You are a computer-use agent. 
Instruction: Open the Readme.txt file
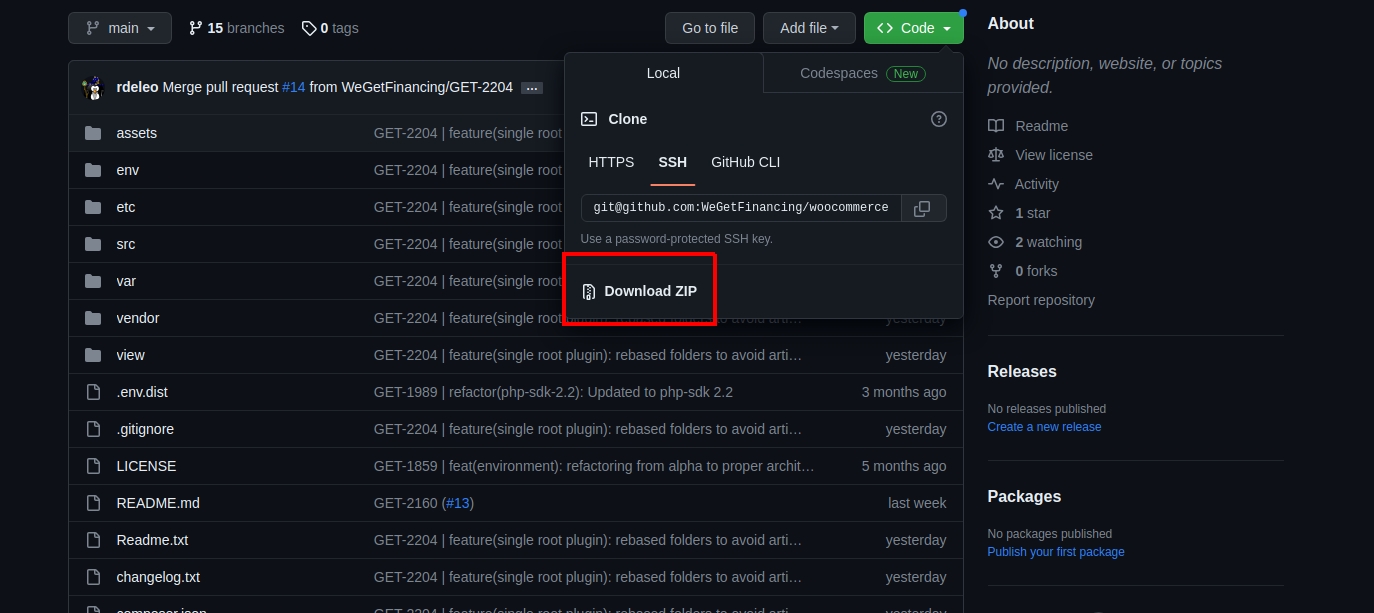[152, 540]
